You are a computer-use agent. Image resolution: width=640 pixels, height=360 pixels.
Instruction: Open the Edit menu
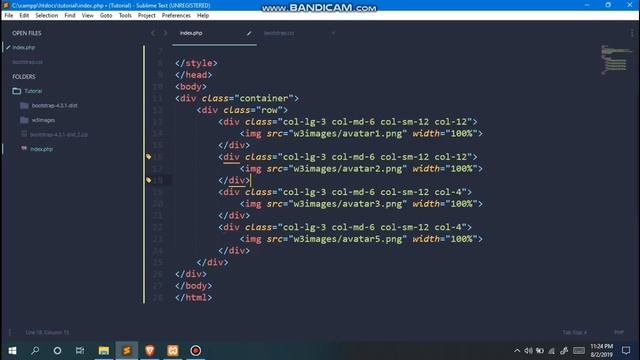point(24,16)
